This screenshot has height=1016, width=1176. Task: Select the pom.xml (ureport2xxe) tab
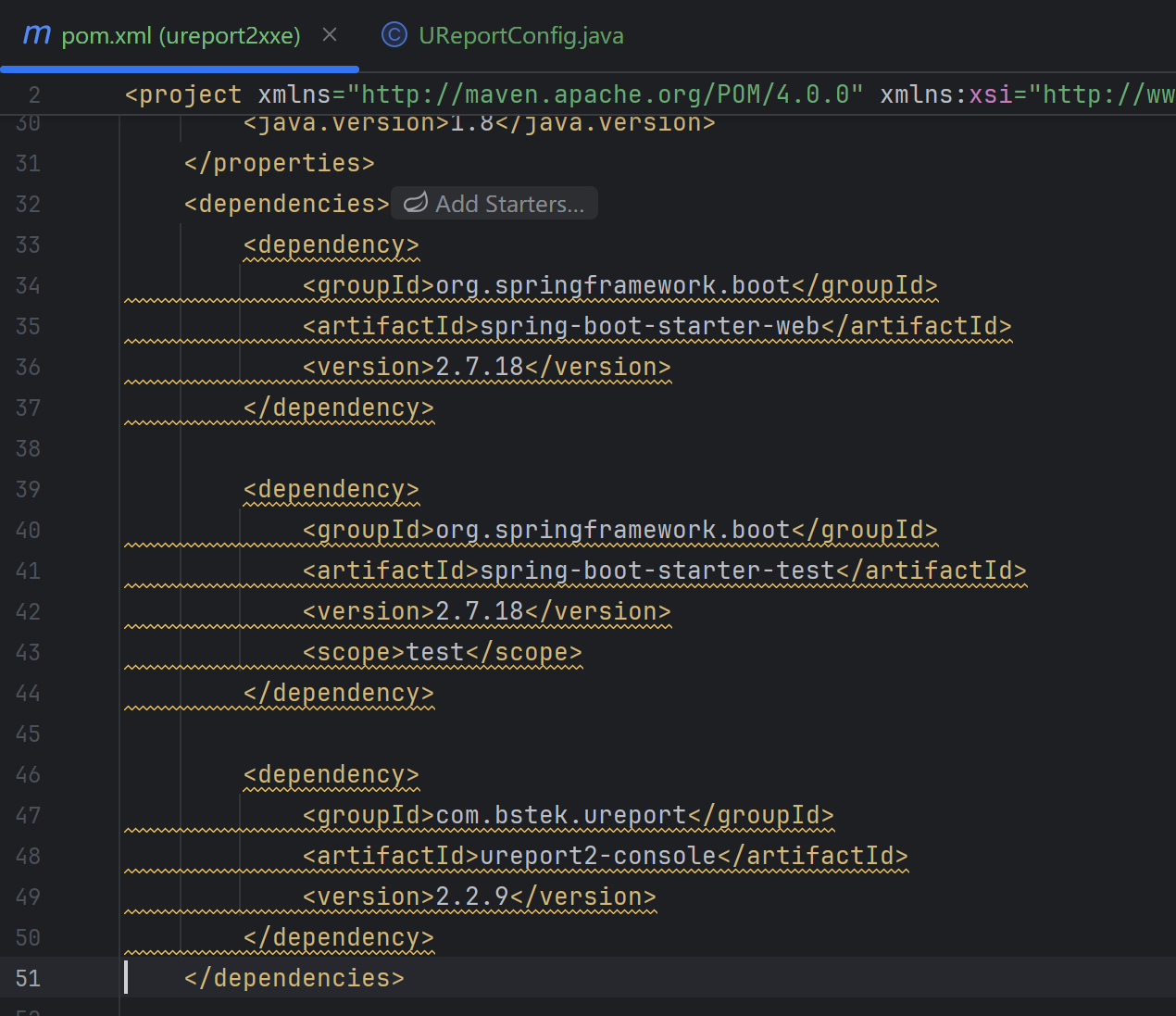[179, 34]
